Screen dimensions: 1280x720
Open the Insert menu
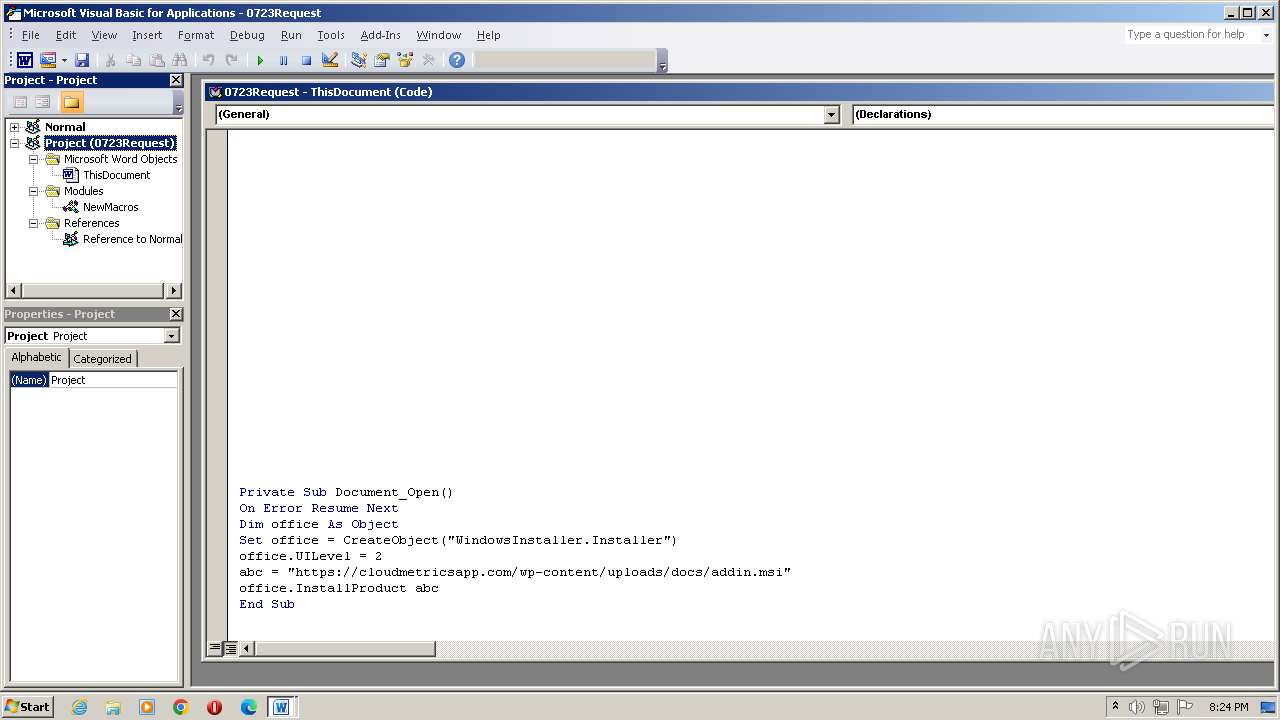pos(147,35)
